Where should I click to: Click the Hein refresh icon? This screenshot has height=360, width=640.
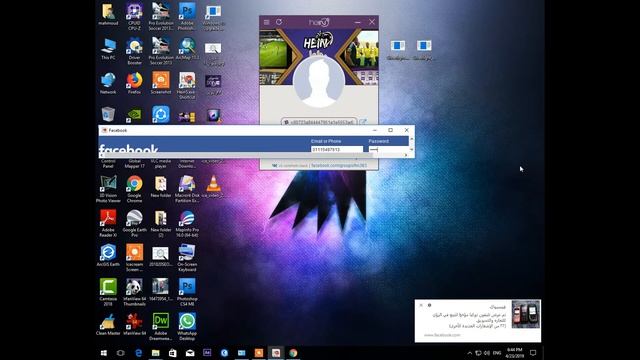[279, 22]
